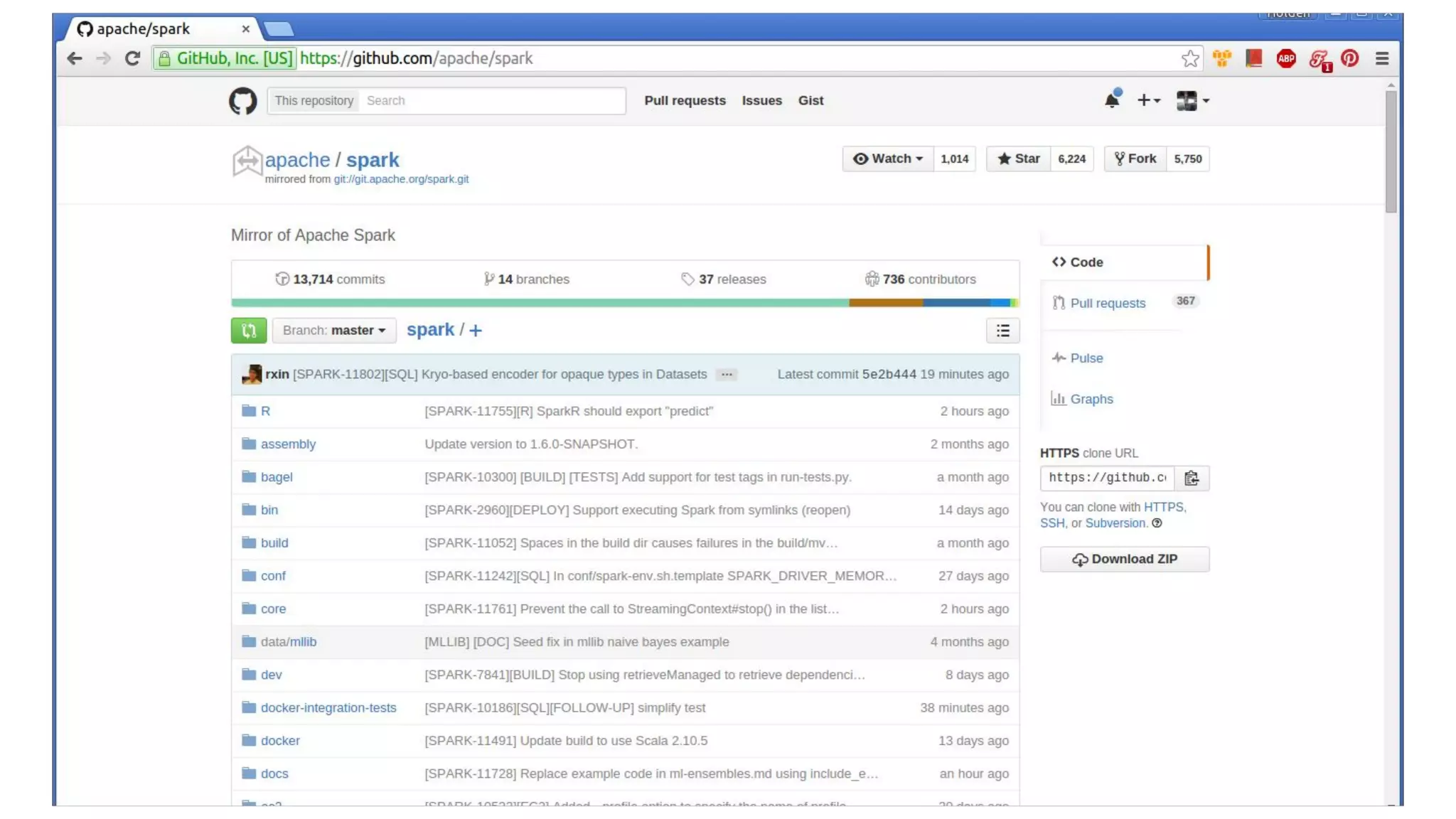Switch clone method to Subversion

pyautogui.click(x=1115, y=523)
